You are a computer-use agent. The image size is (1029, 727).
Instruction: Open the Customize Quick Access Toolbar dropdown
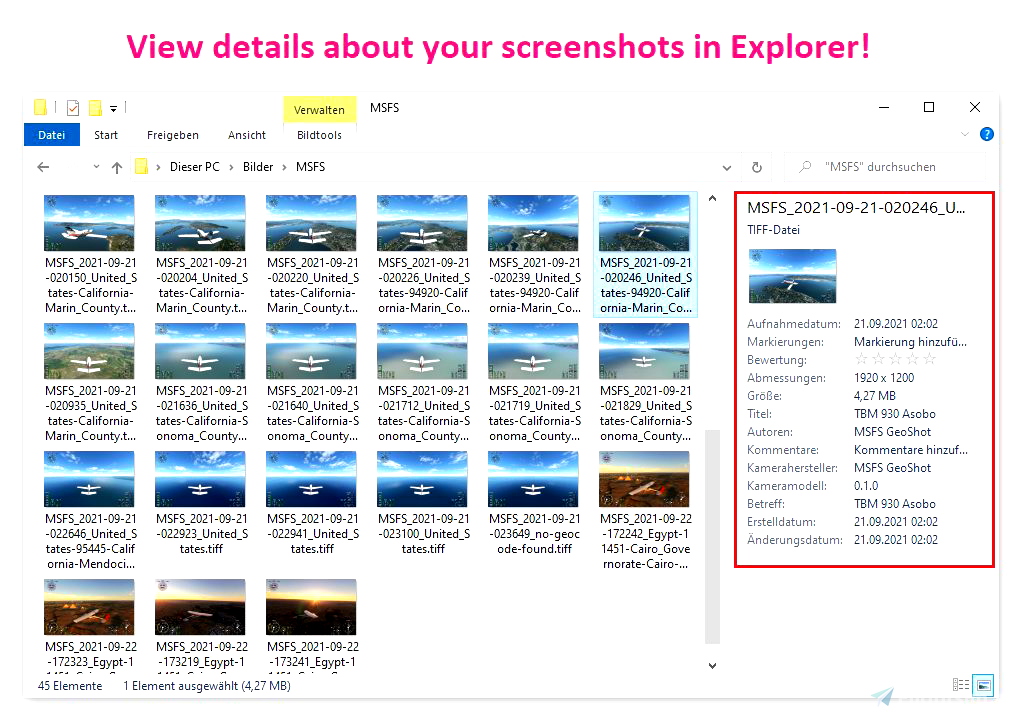pos(113,107)
